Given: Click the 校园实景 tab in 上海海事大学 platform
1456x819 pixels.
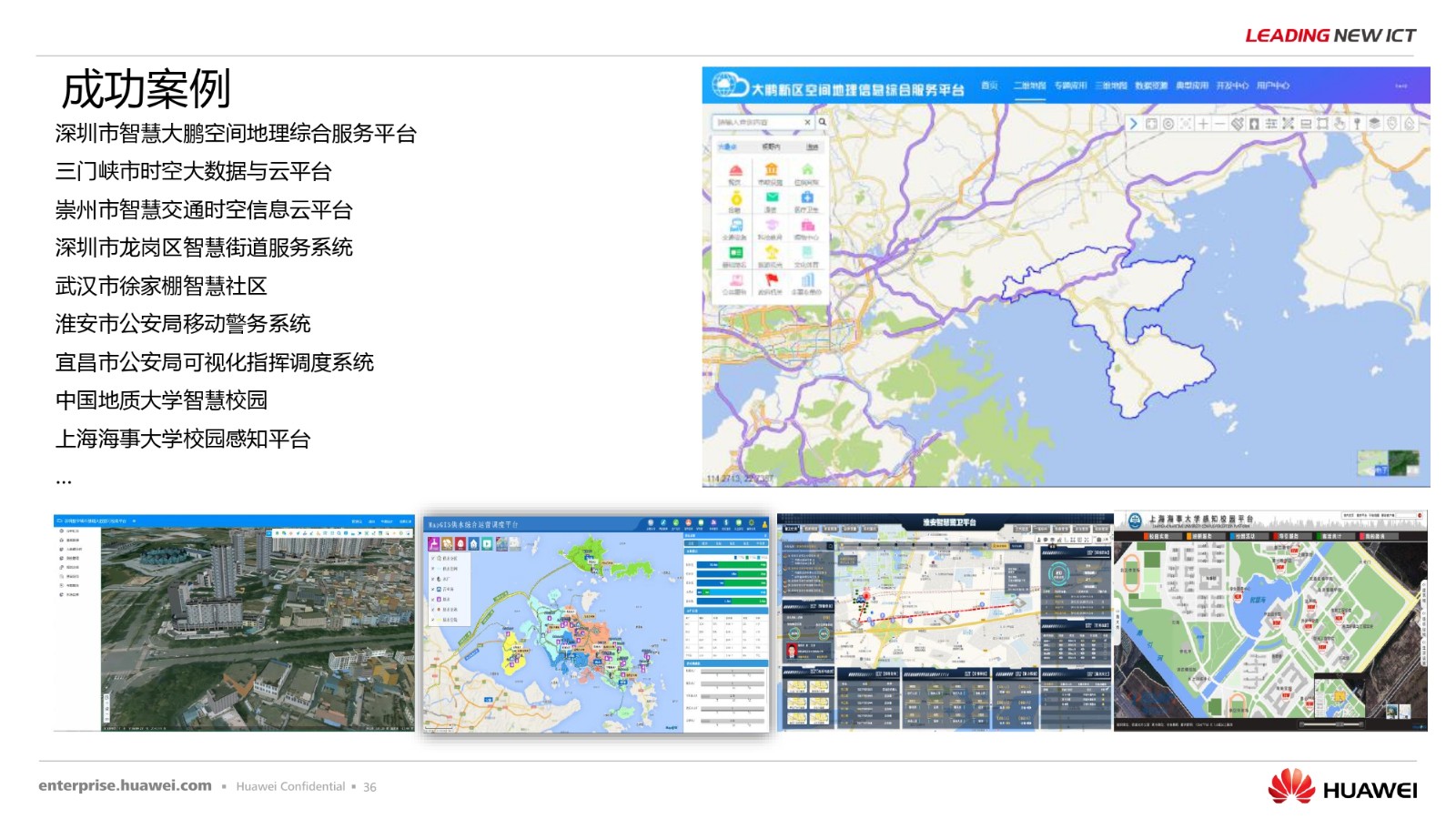Looking at the screenshot, I should (1163, 536).
